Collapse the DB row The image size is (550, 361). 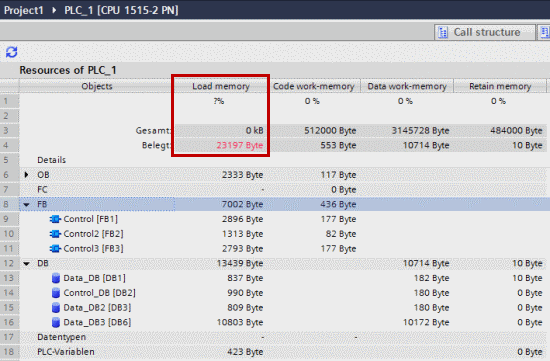[26, 263]
